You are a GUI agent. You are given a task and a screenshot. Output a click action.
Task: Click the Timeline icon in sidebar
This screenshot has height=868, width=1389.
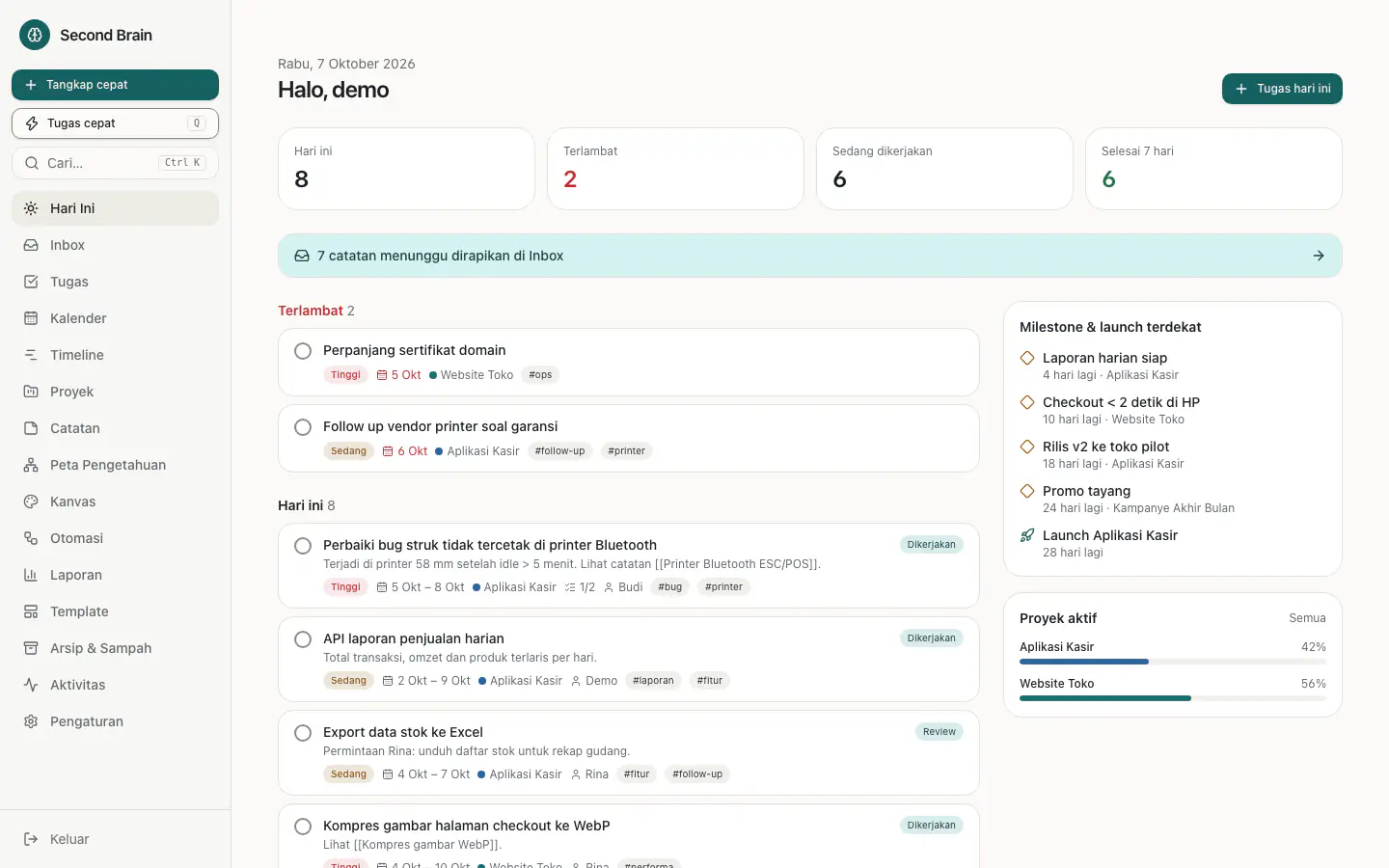pyautogui.click(x=31, y=355)
